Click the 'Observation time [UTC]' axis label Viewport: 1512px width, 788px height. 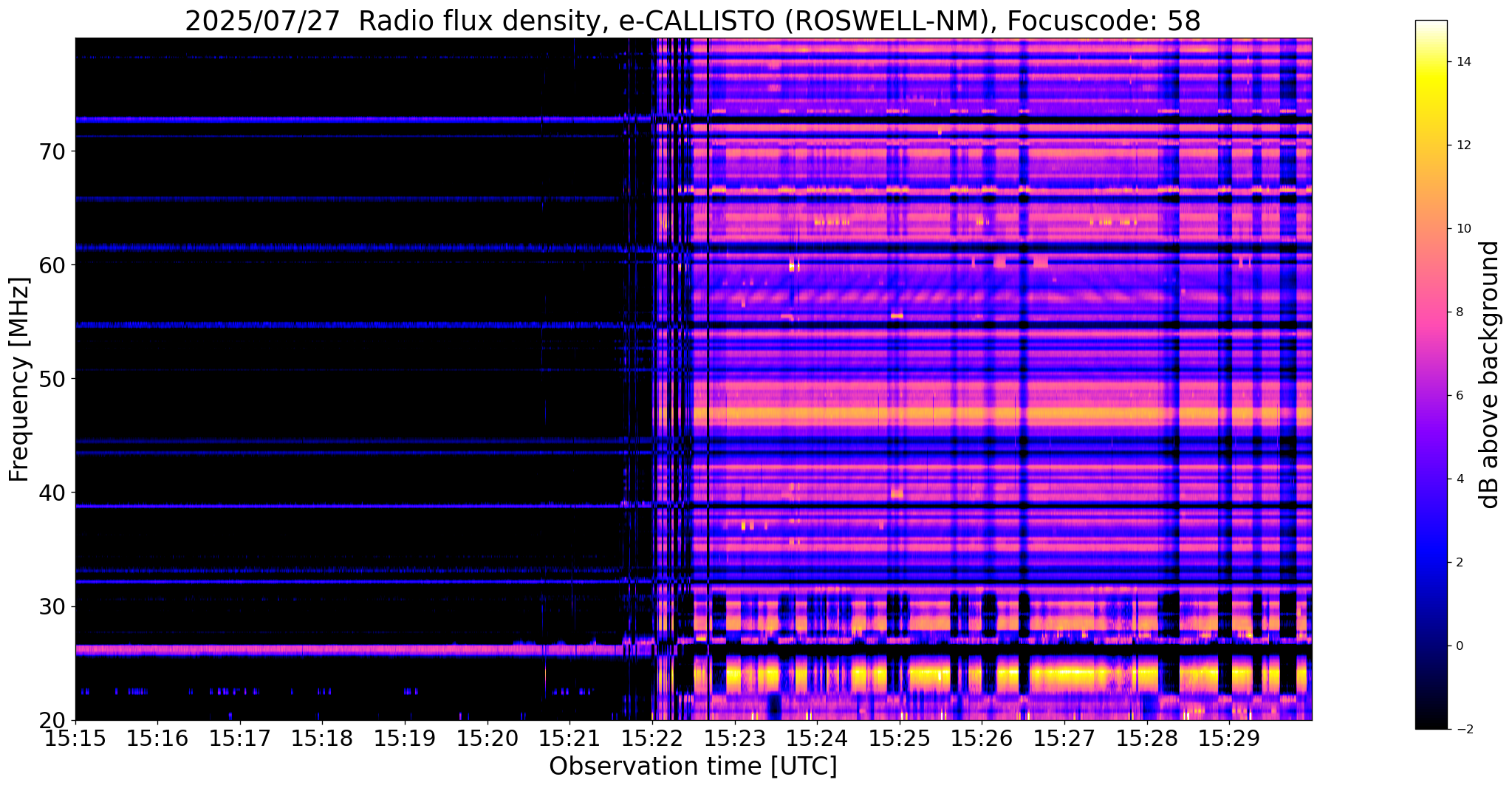[693, 767]
